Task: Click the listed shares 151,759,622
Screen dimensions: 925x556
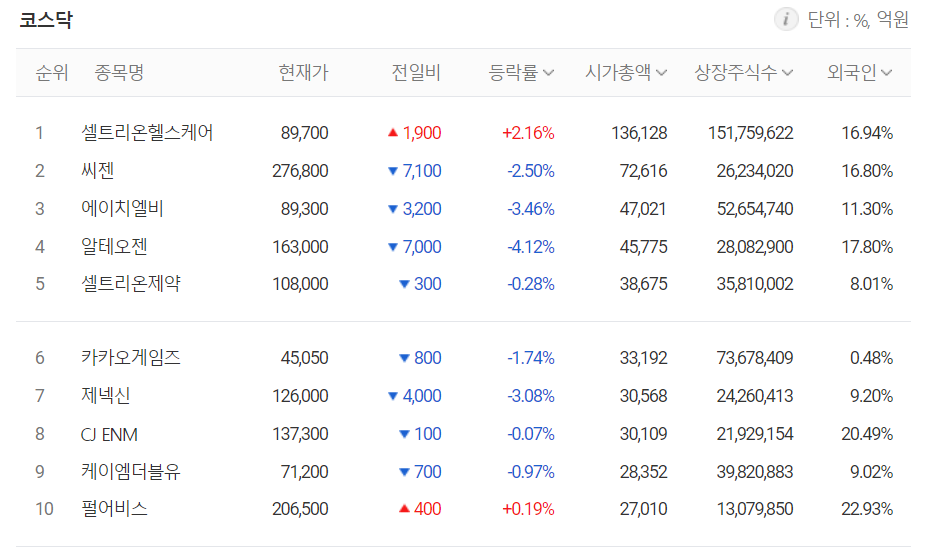Action: click(751, 133)
